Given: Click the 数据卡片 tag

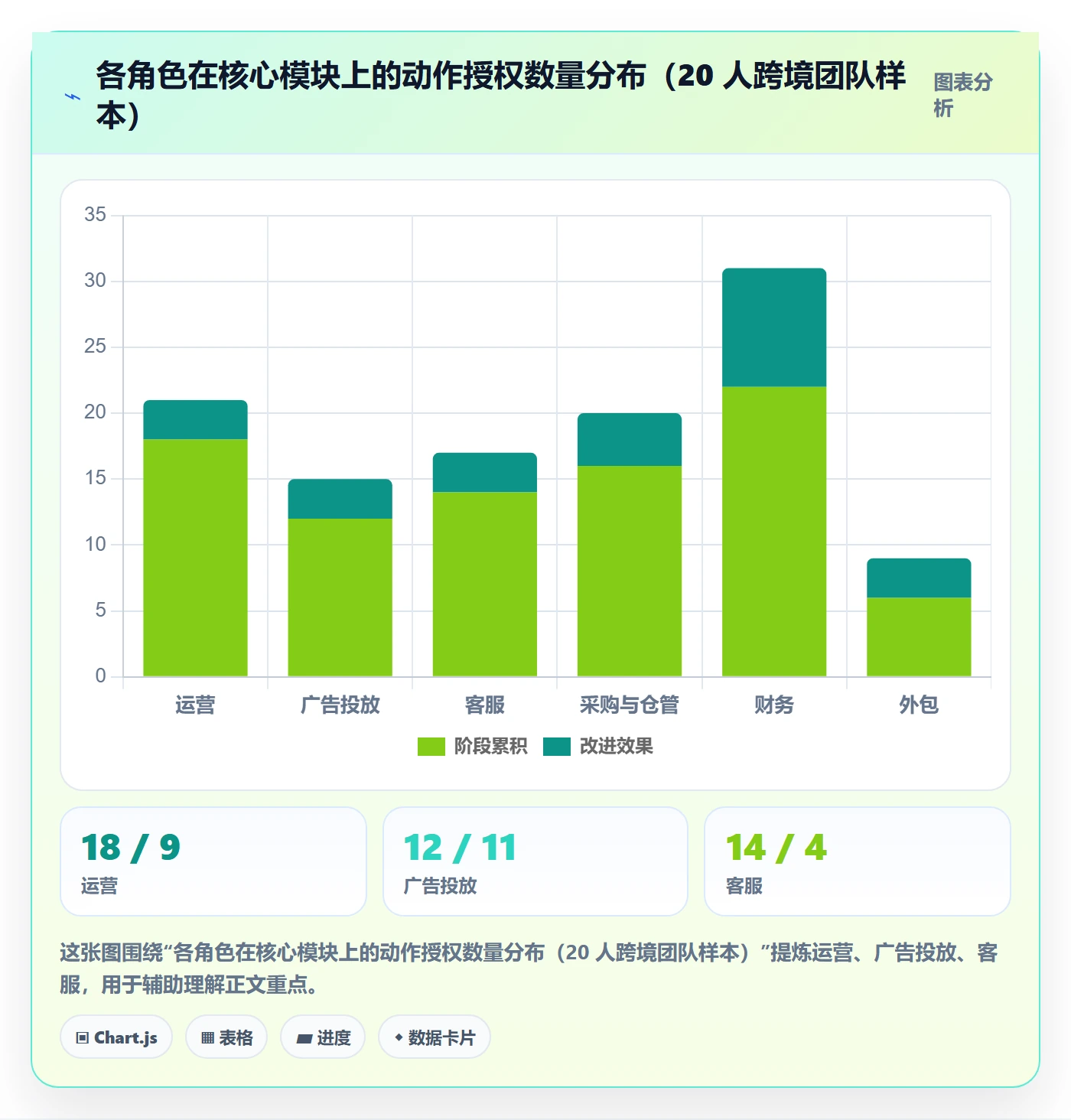Looking at the screenshot, I should [435, 1037].
